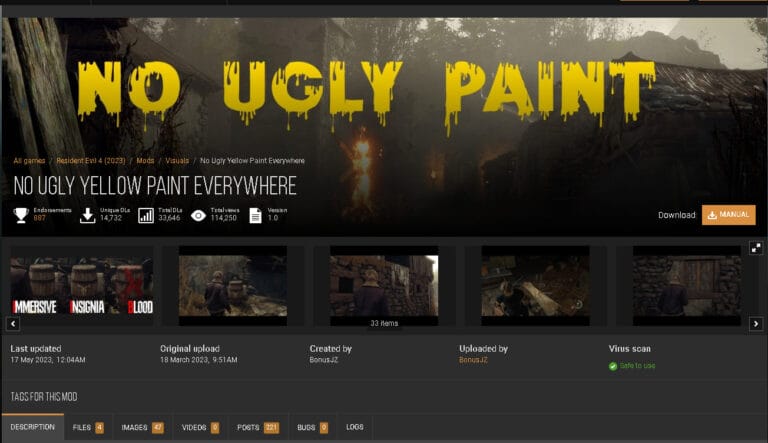Expand gallery with fullscreen icon
This screenshot has height=443, width=768.
point(756,248)
